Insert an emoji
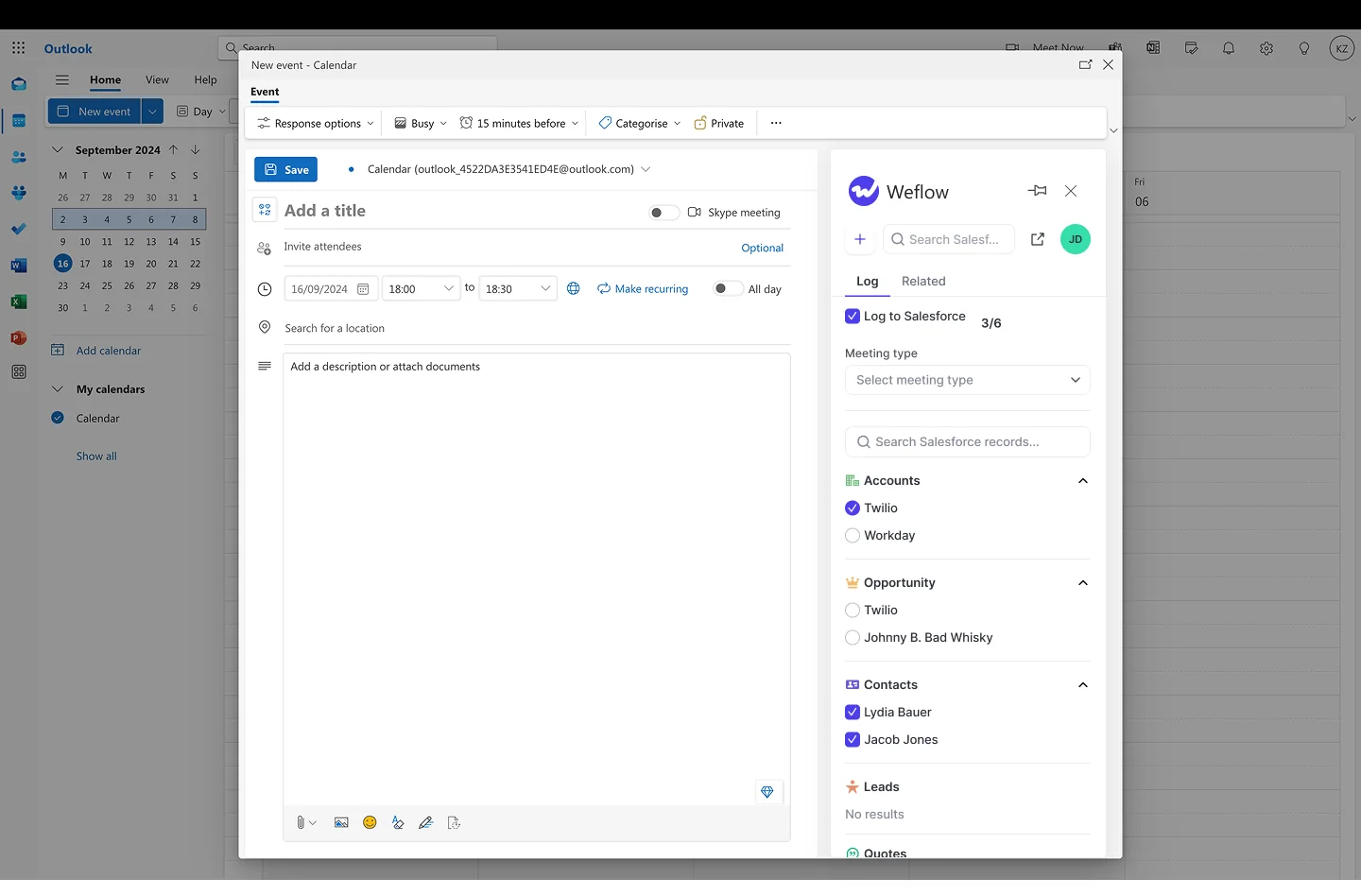Screen dimensions: 1361x896 tap(370, 822)
